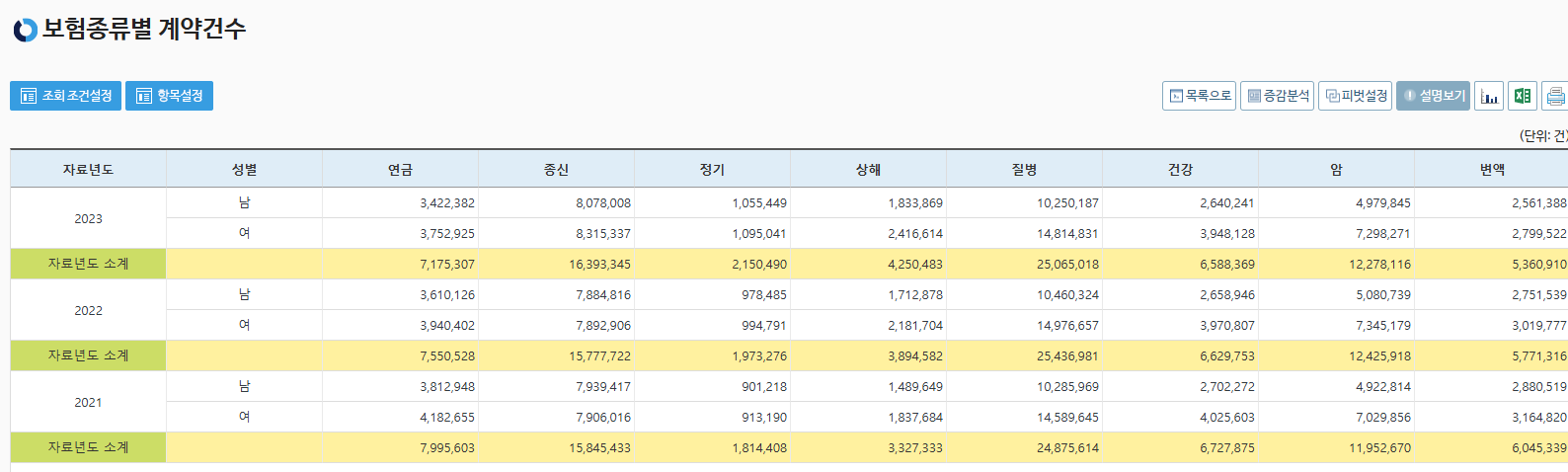Select the value 4,182,655
The image size is (1568, 472).
click(x=447, y=418)
